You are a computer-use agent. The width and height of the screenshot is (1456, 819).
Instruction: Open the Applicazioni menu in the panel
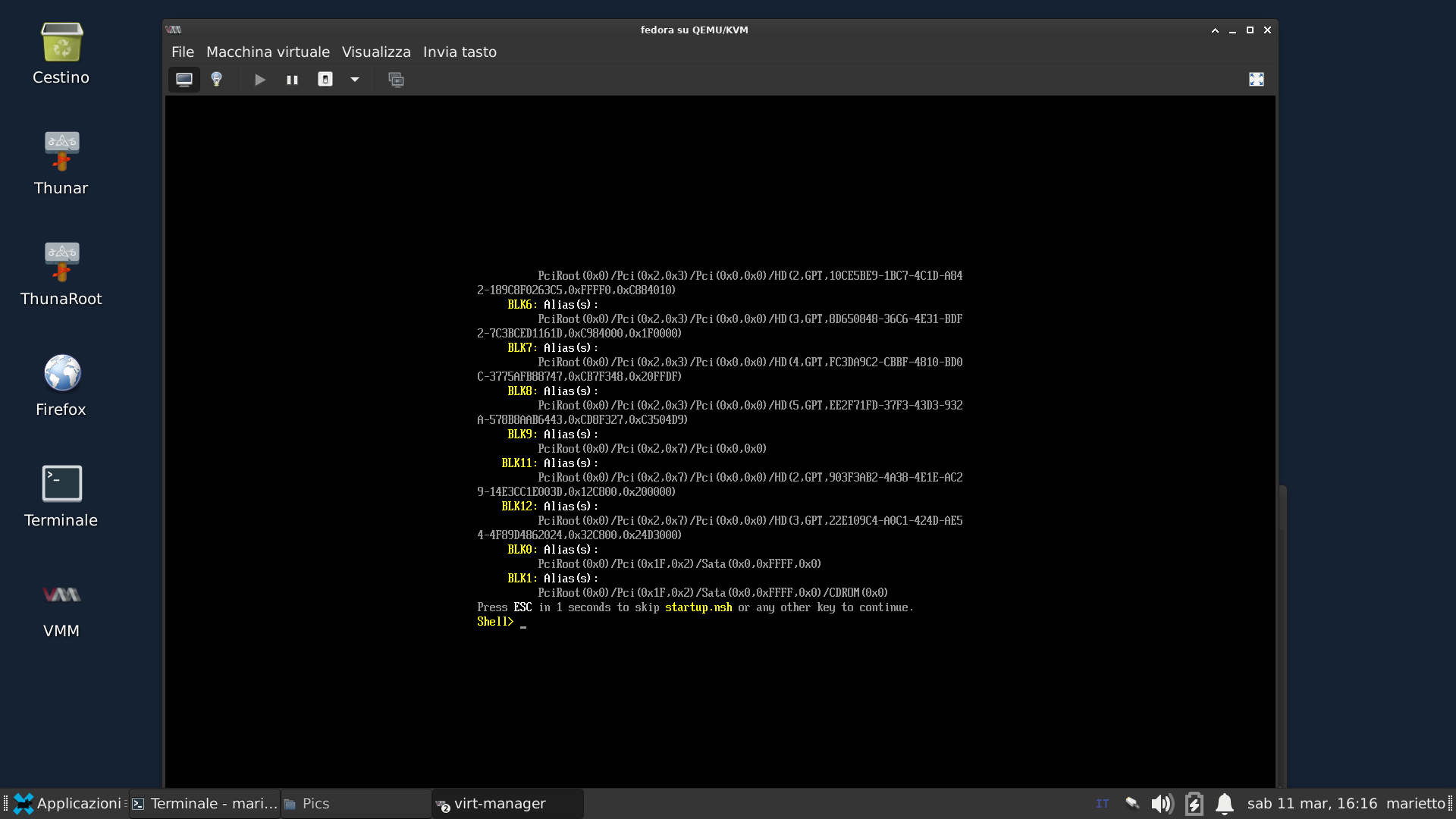pyautogui.click(x=67, y=803)
